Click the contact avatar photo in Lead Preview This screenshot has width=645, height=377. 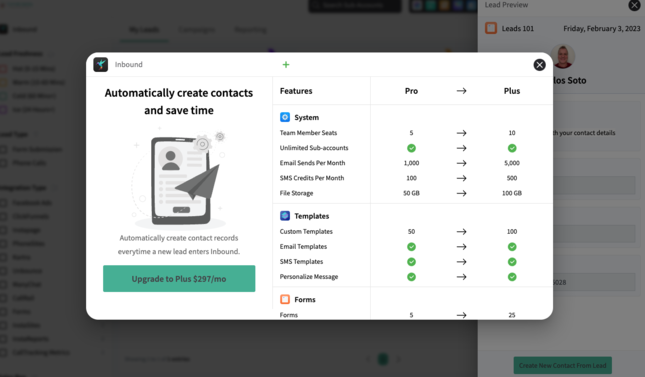563,56
